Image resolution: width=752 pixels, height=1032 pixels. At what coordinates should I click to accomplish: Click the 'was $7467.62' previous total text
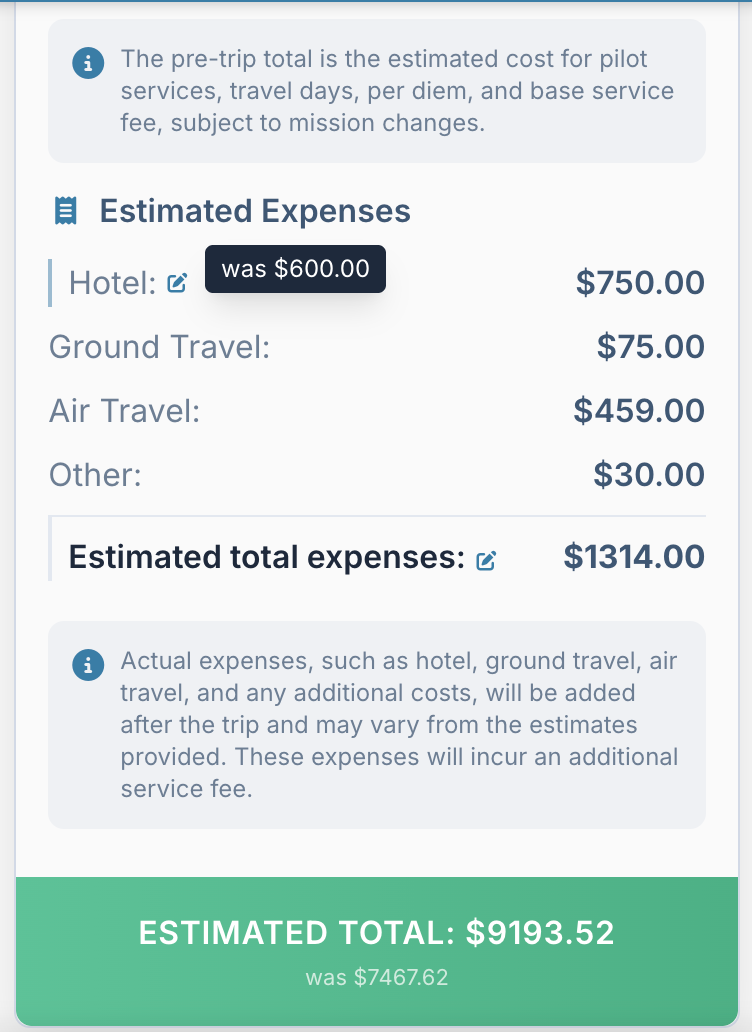pos(376,977)
